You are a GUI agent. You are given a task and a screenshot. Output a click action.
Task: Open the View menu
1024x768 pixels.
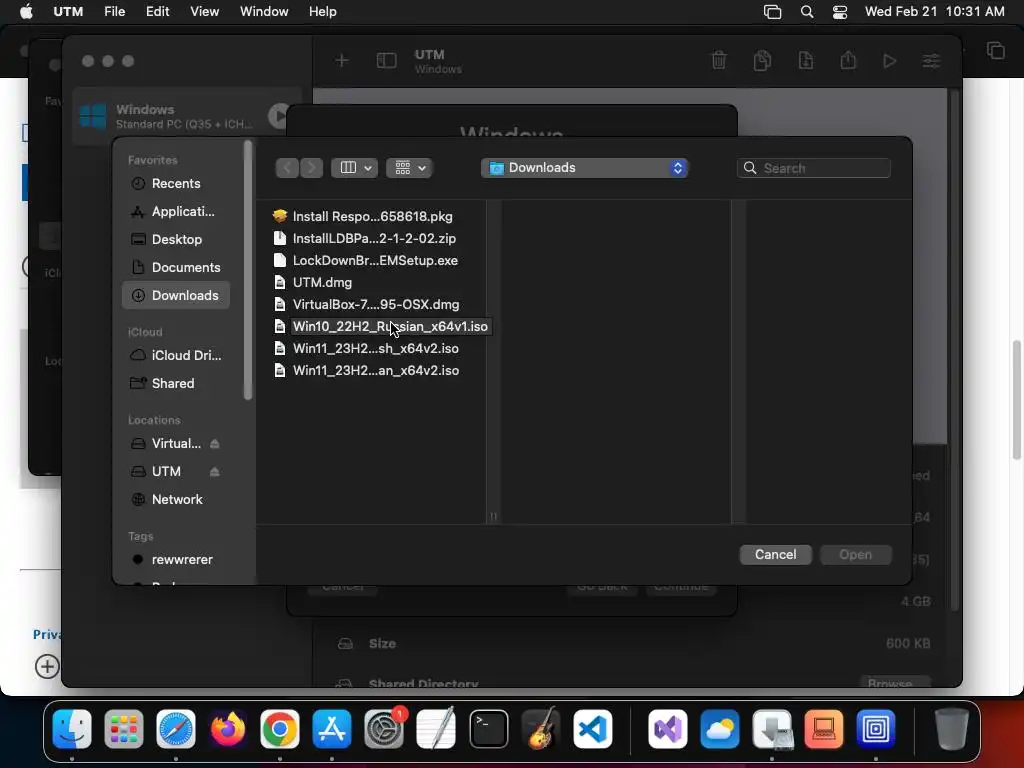[204, 12]
